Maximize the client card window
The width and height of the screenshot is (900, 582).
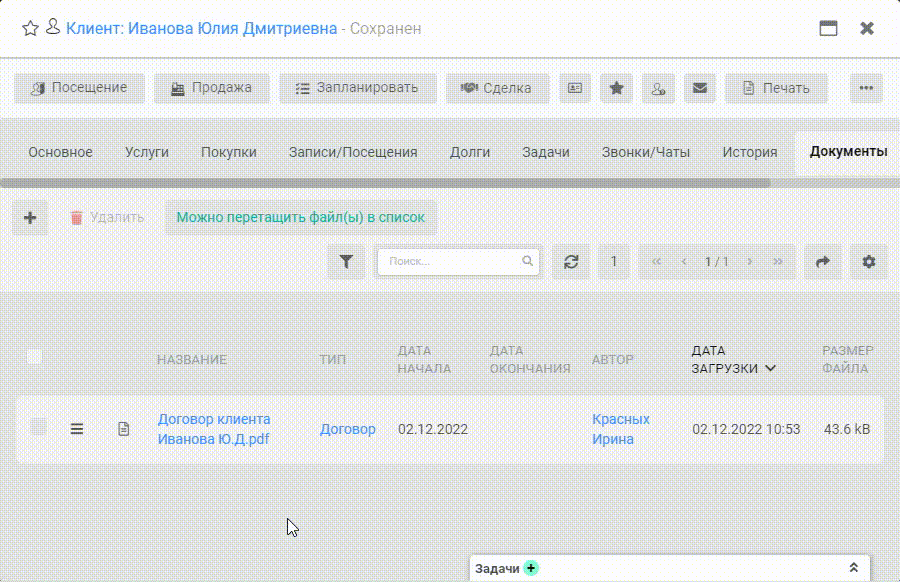click(x=828, y=28)
